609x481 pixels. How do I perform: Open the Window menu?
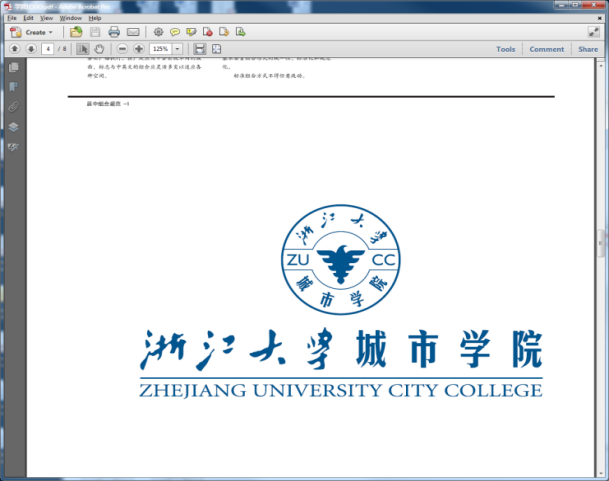[x=70, y=18]
